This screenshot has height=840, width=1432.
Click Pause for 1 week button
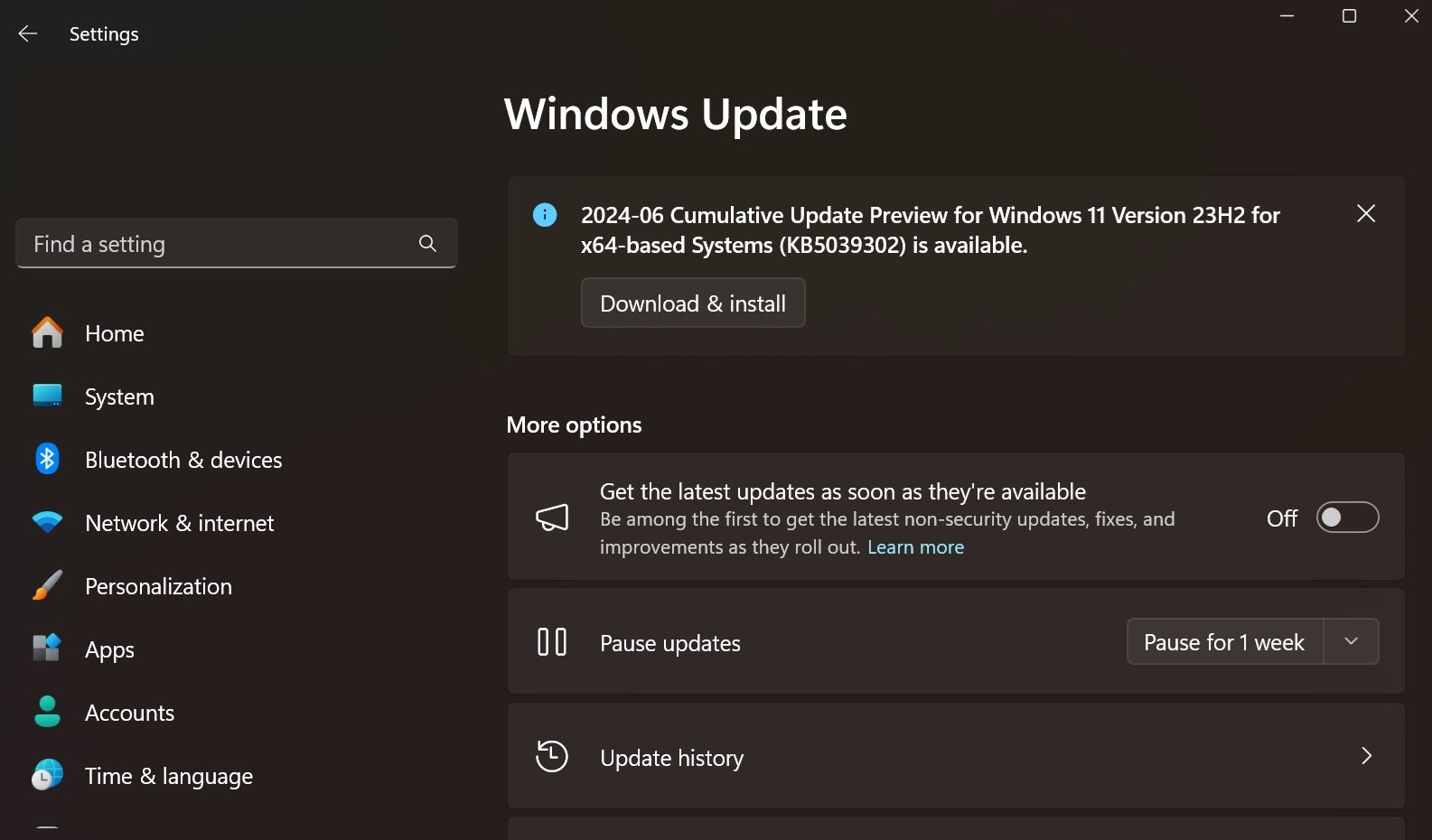1225,641
